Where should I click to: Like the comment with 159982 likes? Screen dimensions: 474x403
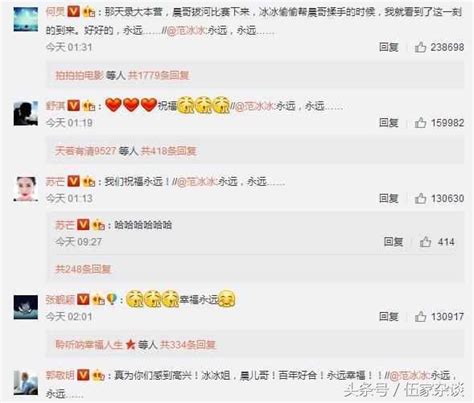pyautogui.click(x=420, y=123)
